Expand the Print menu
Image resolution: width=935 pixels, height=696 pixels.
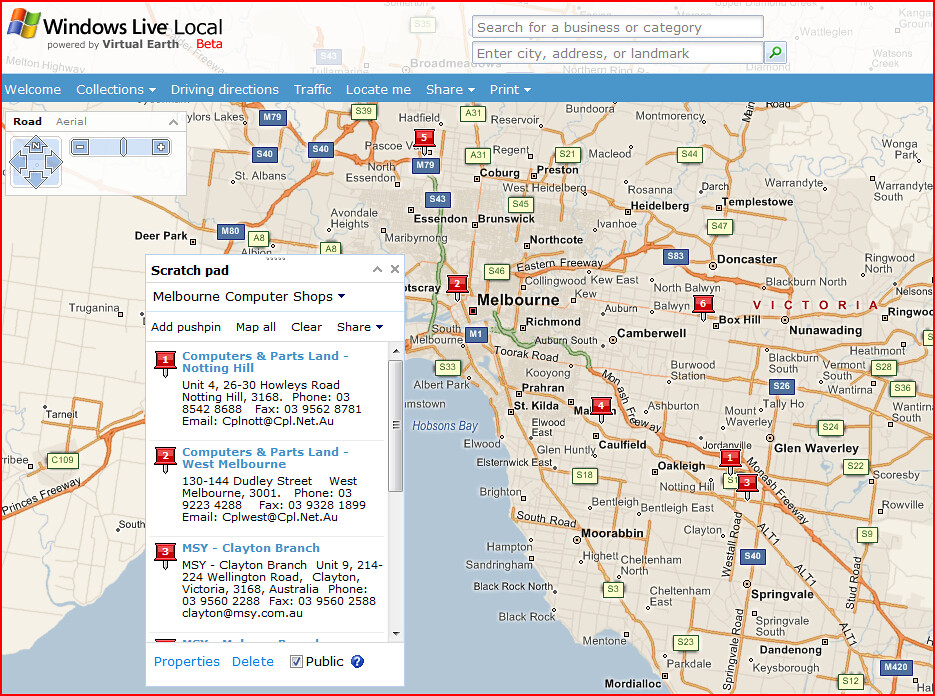coord(510,89)
